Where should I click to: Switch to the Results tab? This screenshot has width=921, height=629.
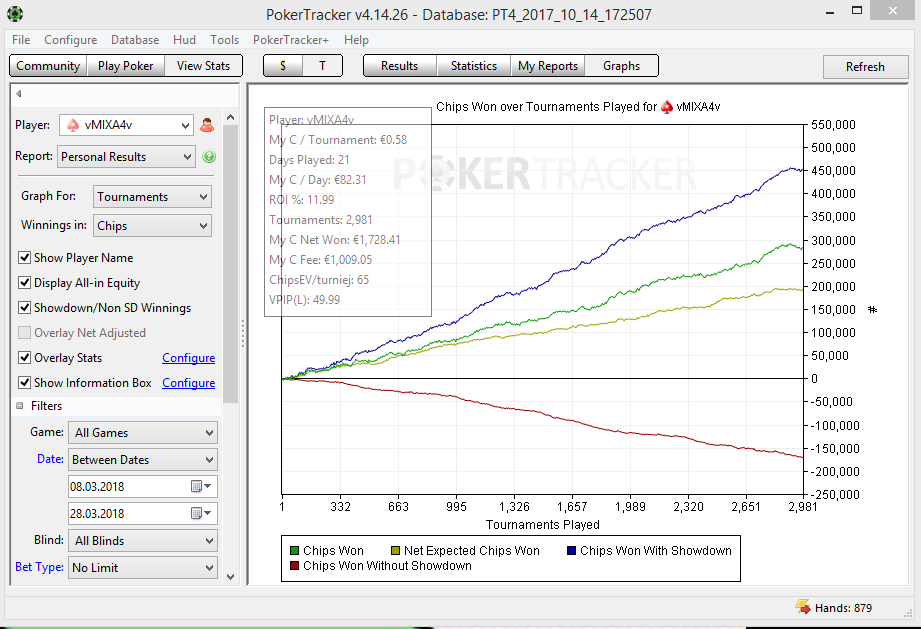tap(399, 66)
